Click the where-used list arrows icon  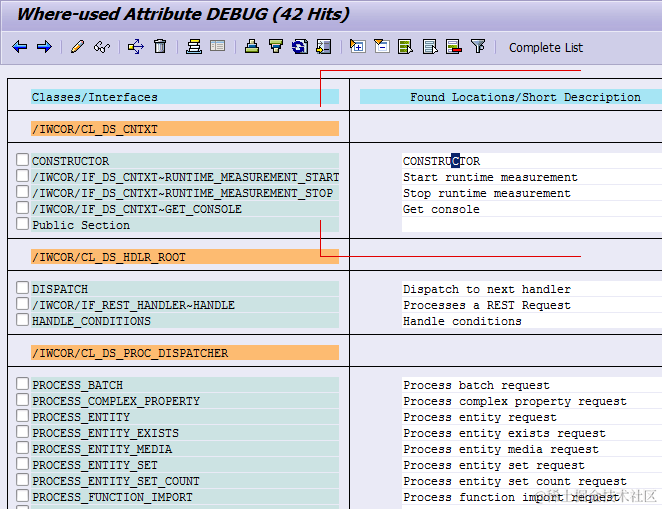tap(136, 46)
